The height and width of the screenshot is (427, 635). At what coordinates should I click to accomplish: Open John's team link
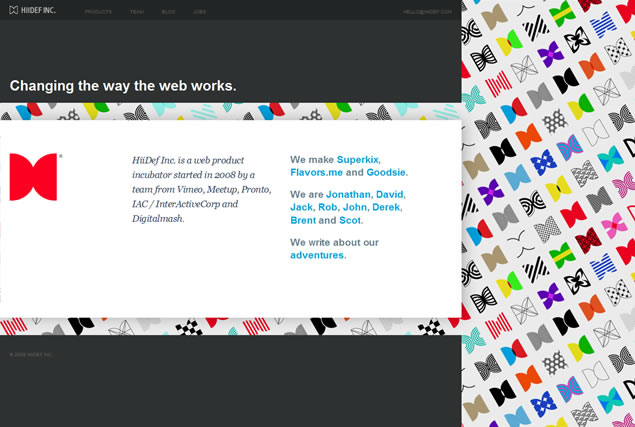[355, 207]
